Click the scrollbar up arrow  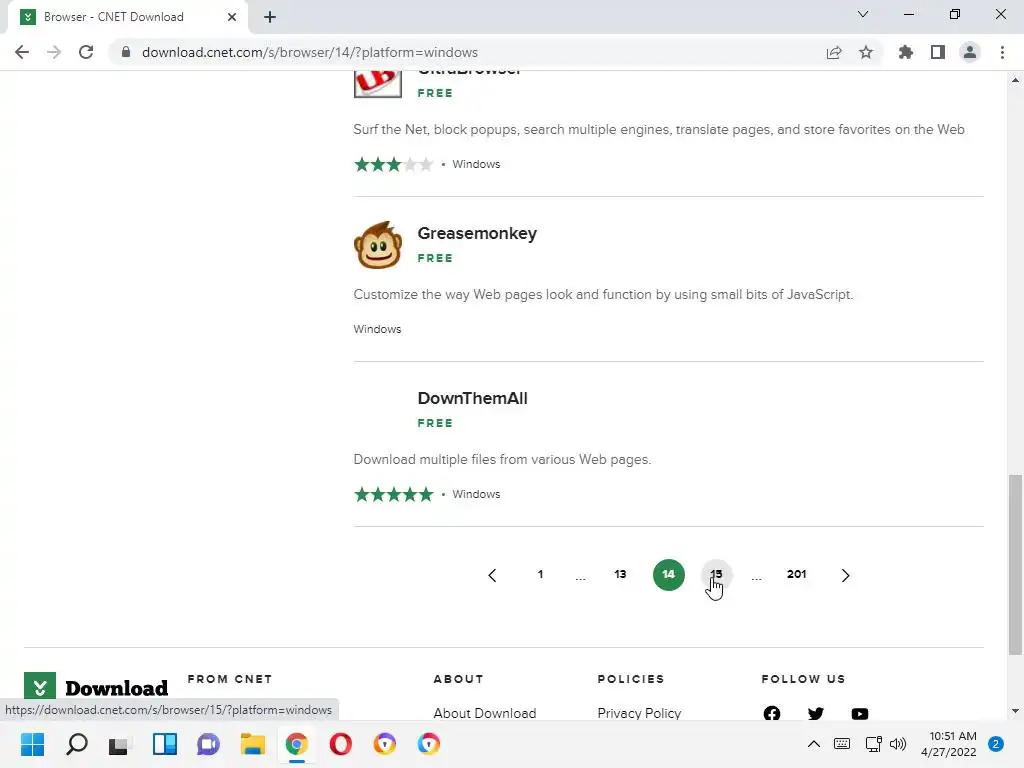pos(1015,80)
